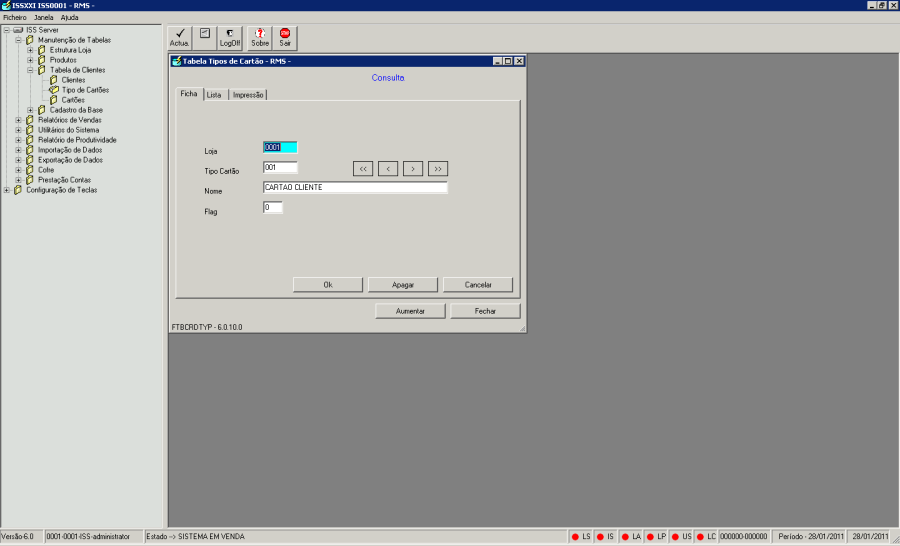This screenshot has height=546, width=900.
Task: Expand the Prestação Contas node
Action: click(x=18, y=180)
